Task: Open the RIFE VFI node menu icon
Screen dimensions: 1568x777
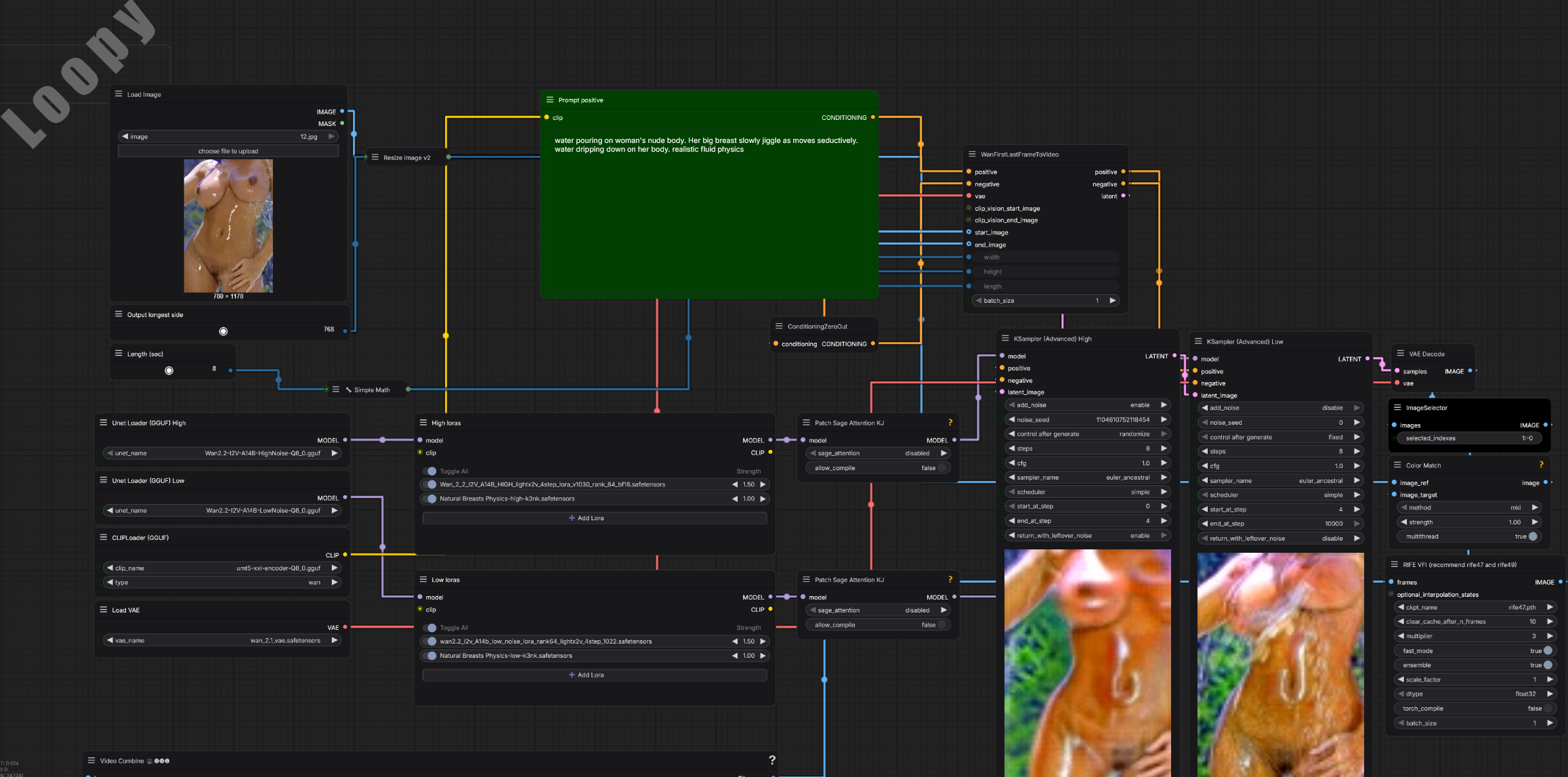Action: (x=1395, y=564)
